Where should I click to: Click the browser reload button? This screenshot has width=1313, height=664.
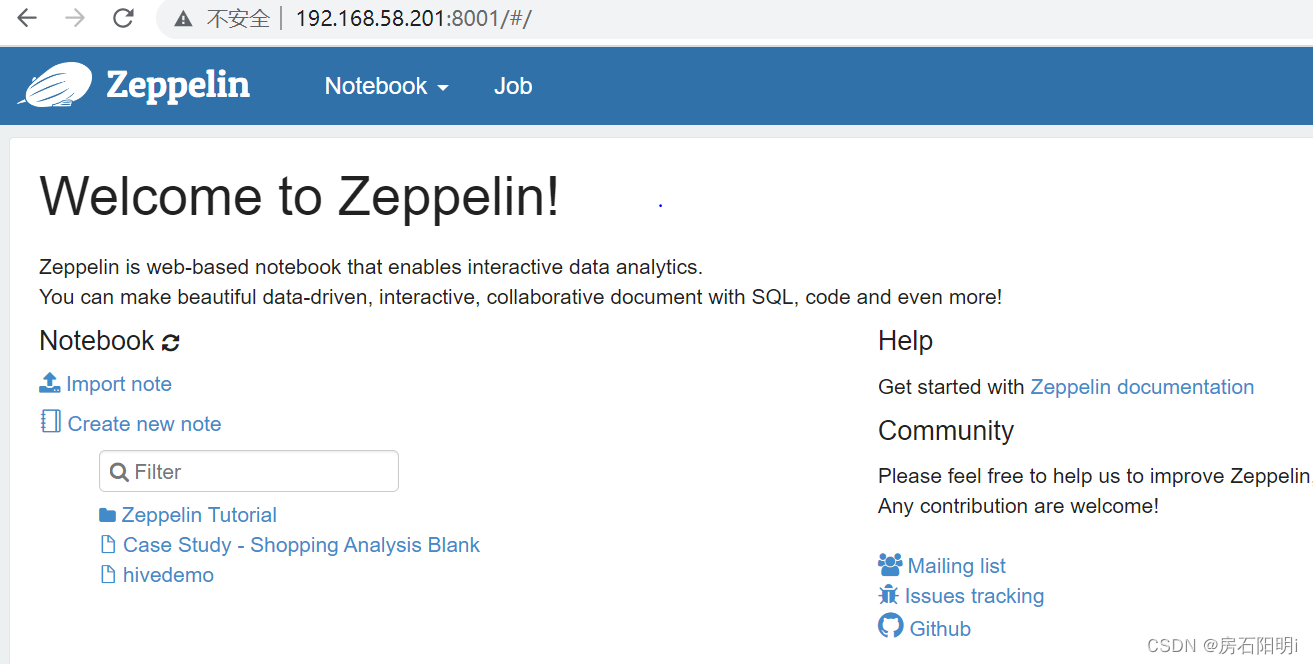pos(122,17)
